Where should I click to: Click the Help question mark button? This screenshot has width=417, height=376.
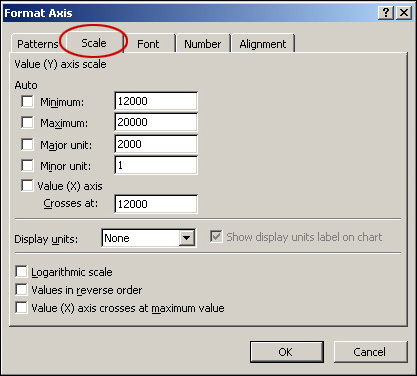click(386, 13)
